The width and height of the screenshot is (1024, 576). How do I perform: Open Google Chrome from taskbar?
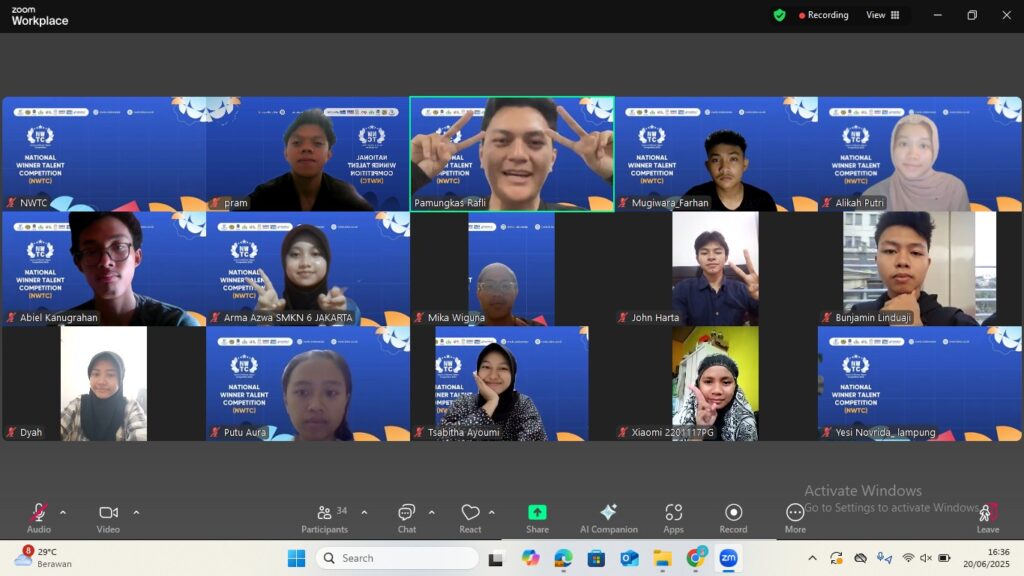click(696, 557)
